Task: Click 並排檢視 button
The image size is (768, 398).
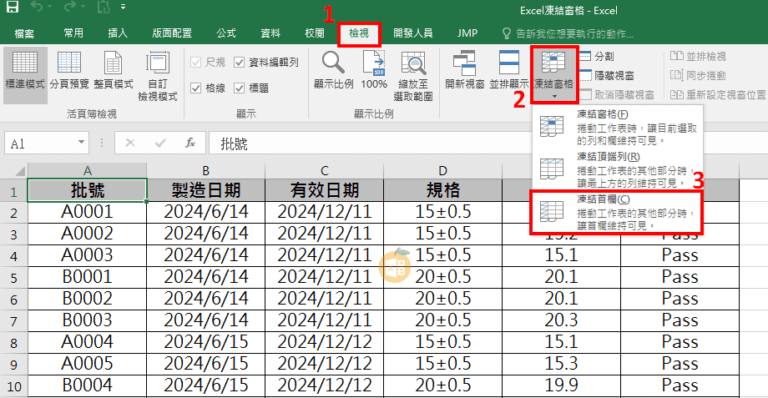Action: click(x=698, y=56)
